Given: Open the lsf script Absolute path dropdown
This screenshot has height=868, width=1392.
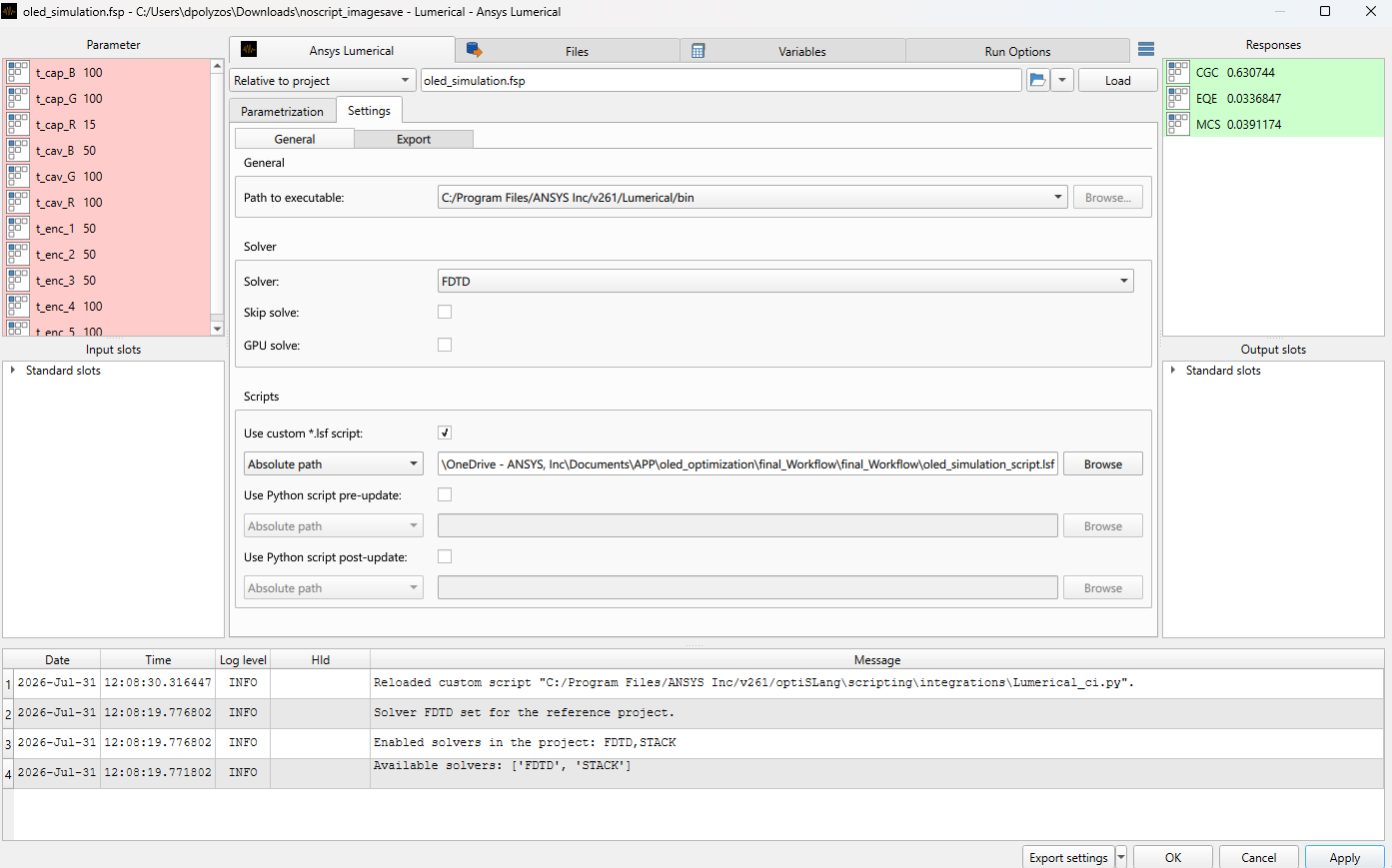Looking at the screenshot, I should click(x=334, y=463).
